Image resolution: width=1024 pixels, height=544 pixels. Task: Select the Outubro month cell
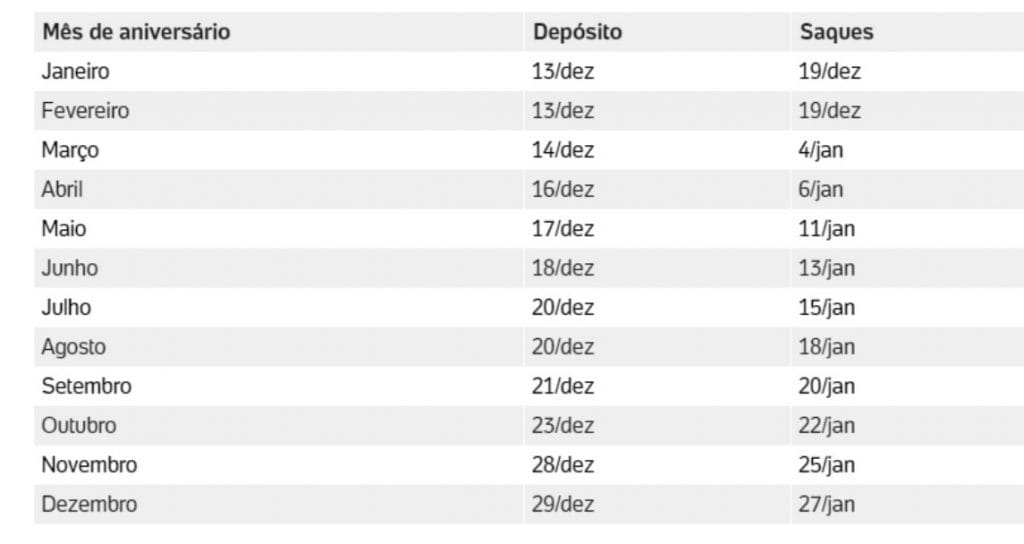coord(79,425)
